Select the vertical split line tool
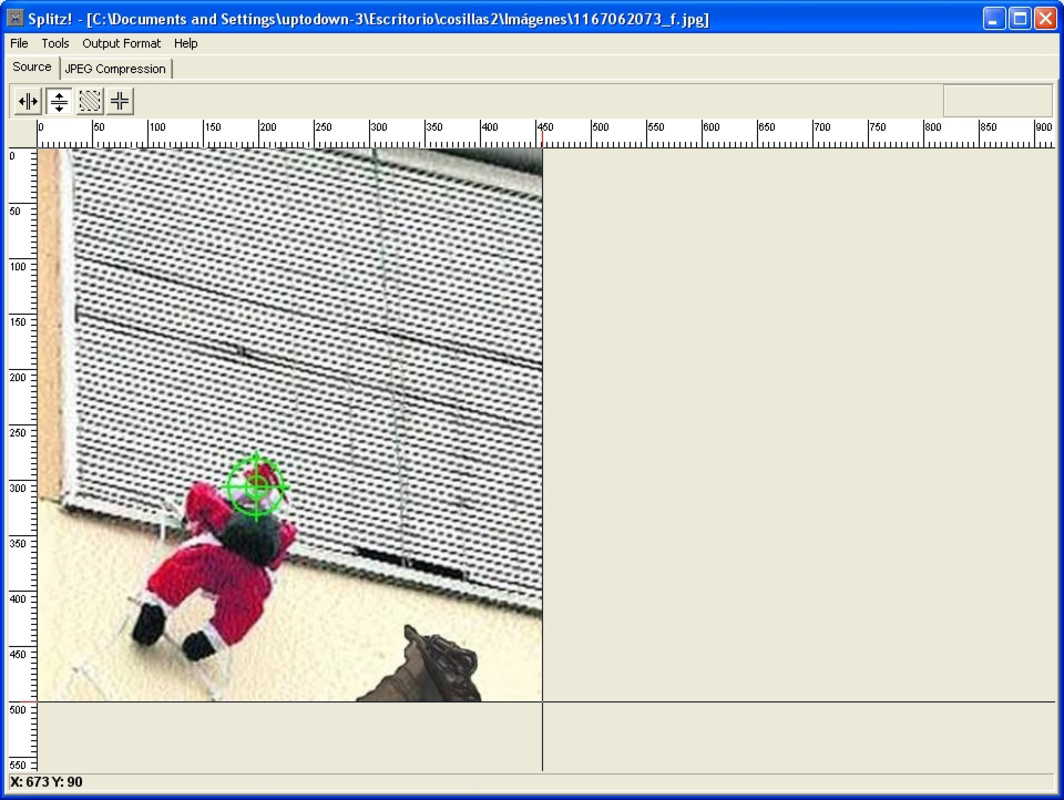 [28, 102]
